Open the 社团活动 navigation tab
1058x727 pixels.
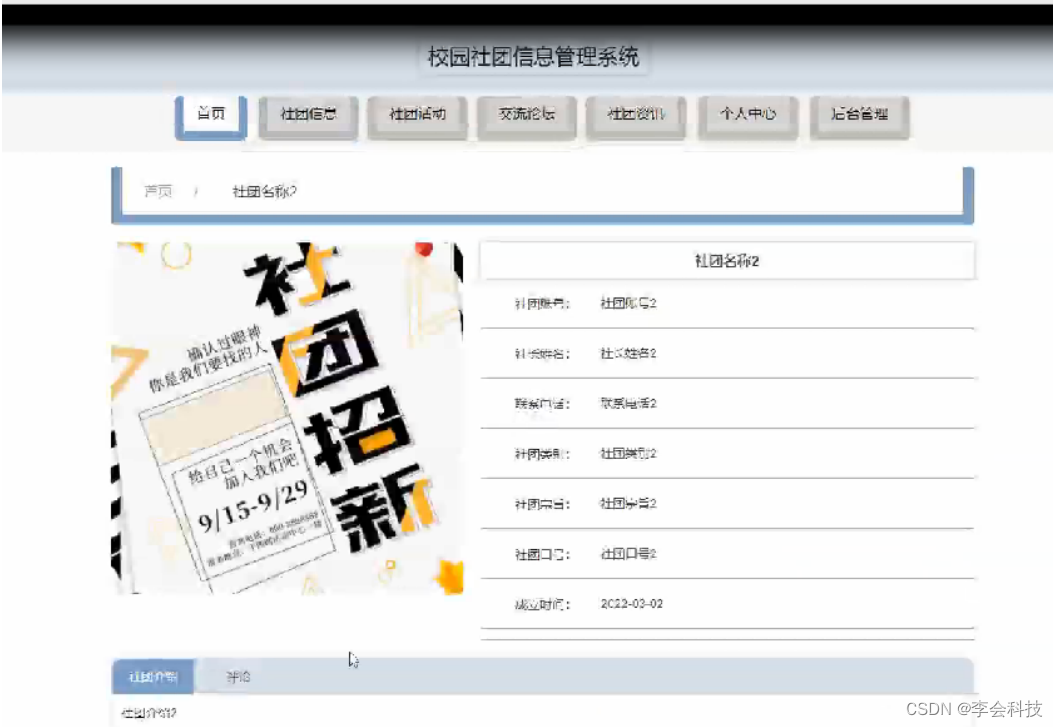click(417, 117)
